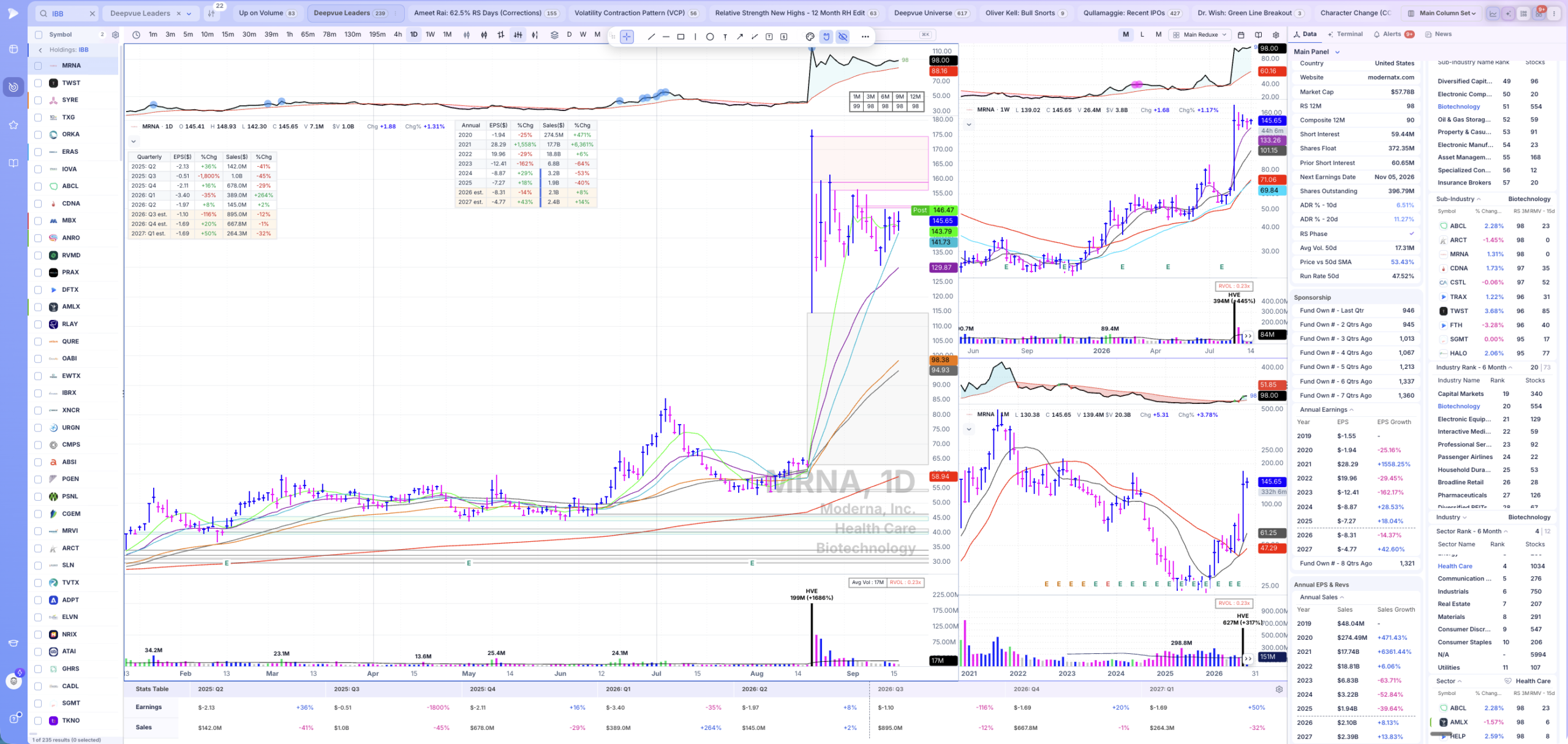Open the screener filter sliders icon
This screenshot has width=1568, height=744.
click(x=212, y=13)
